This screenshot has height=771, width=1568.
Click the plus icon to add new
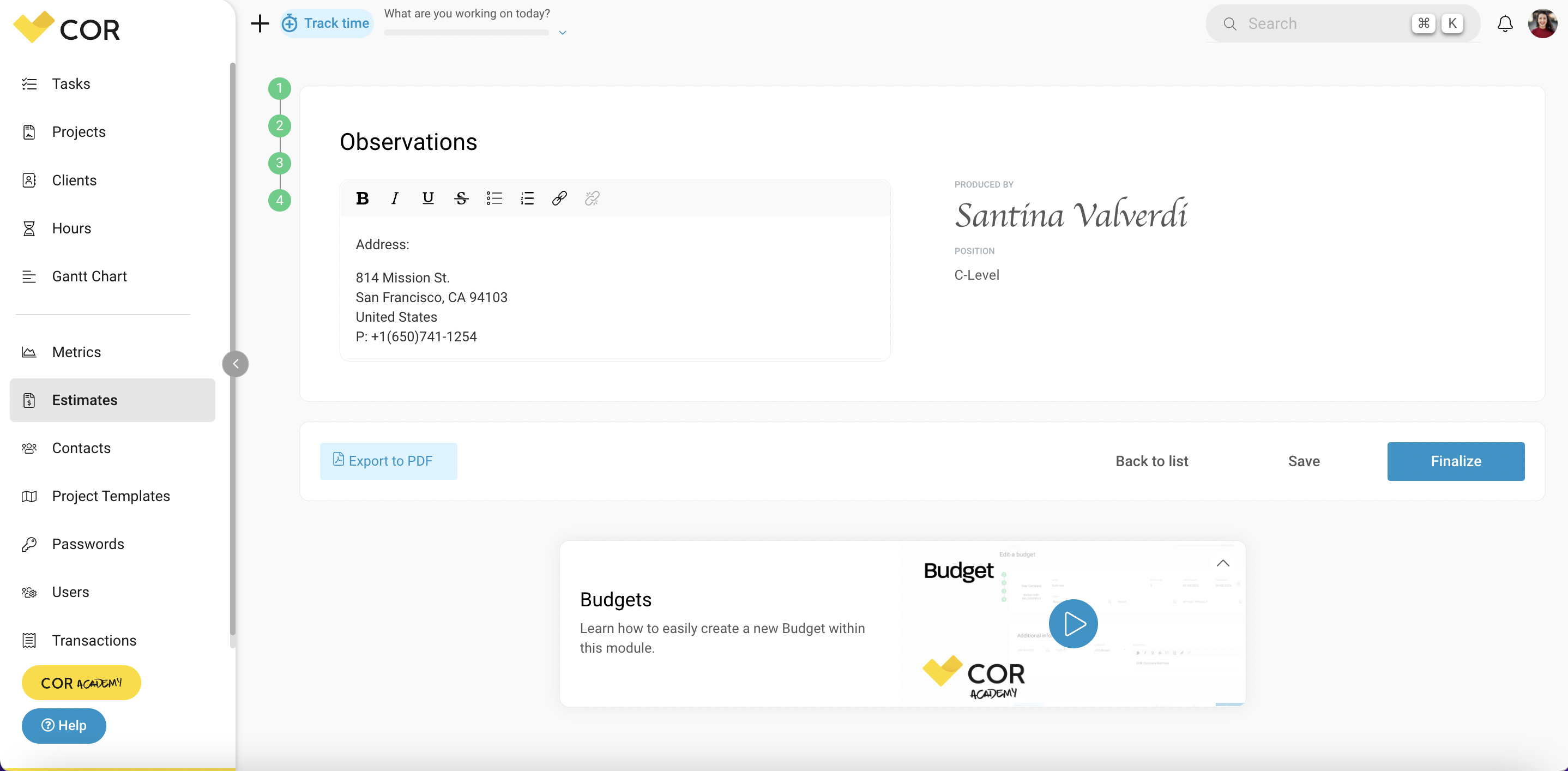click(260, 23)
